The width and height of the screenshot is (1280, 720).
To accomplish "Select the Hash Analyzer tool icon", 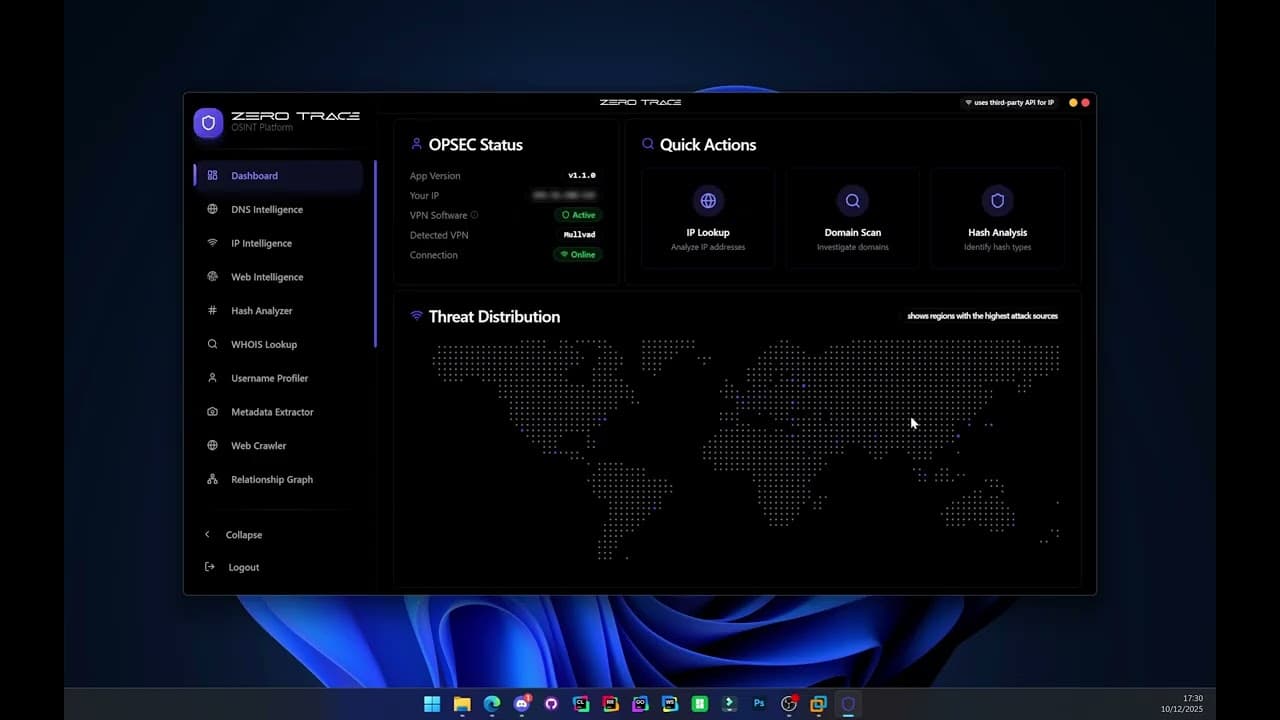I will 211,310.
